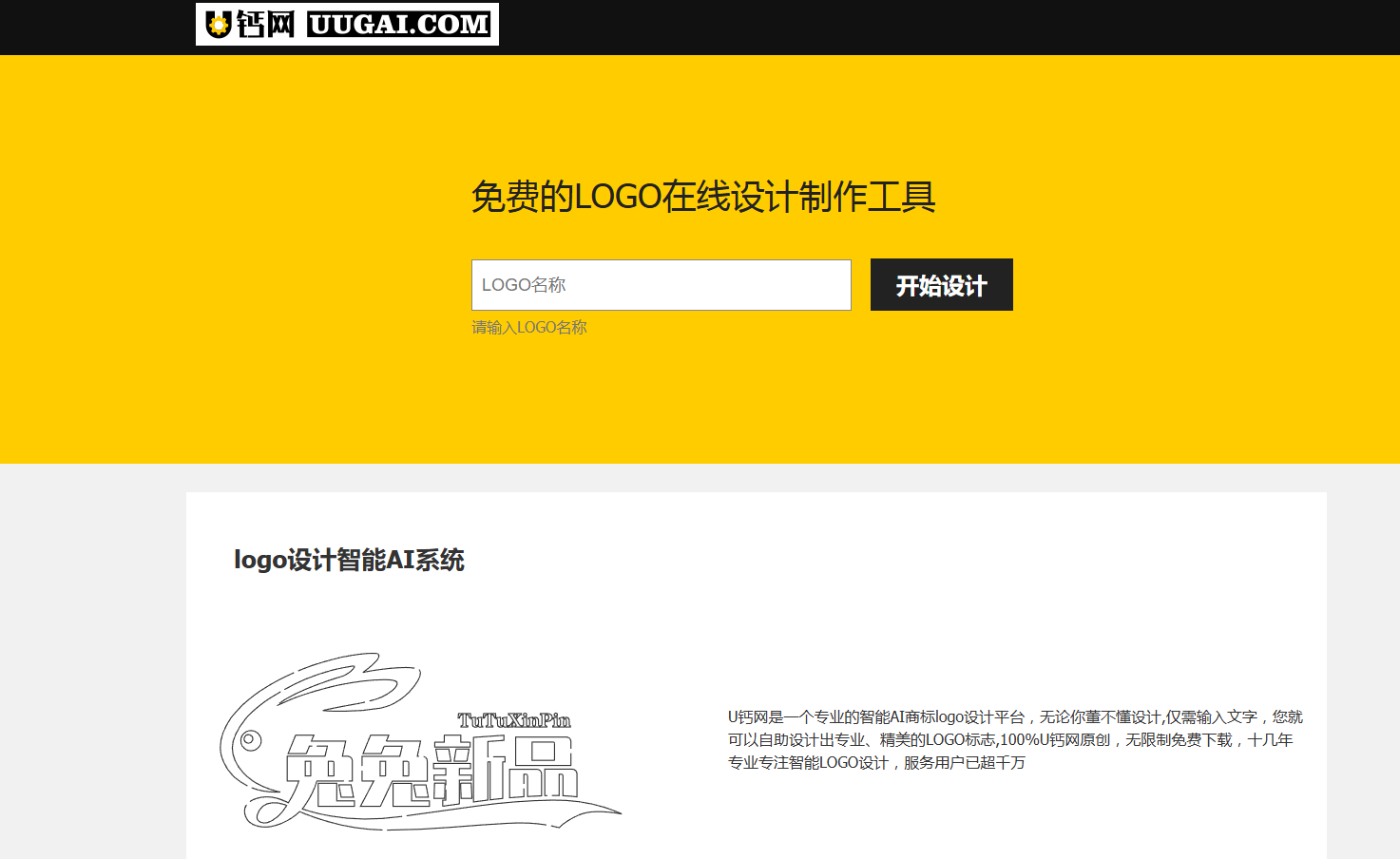The width and height of the screenshot is (1400, 859).
Task: Click the 请输入LOGO名称 hint text
Action: click(529, 327)
